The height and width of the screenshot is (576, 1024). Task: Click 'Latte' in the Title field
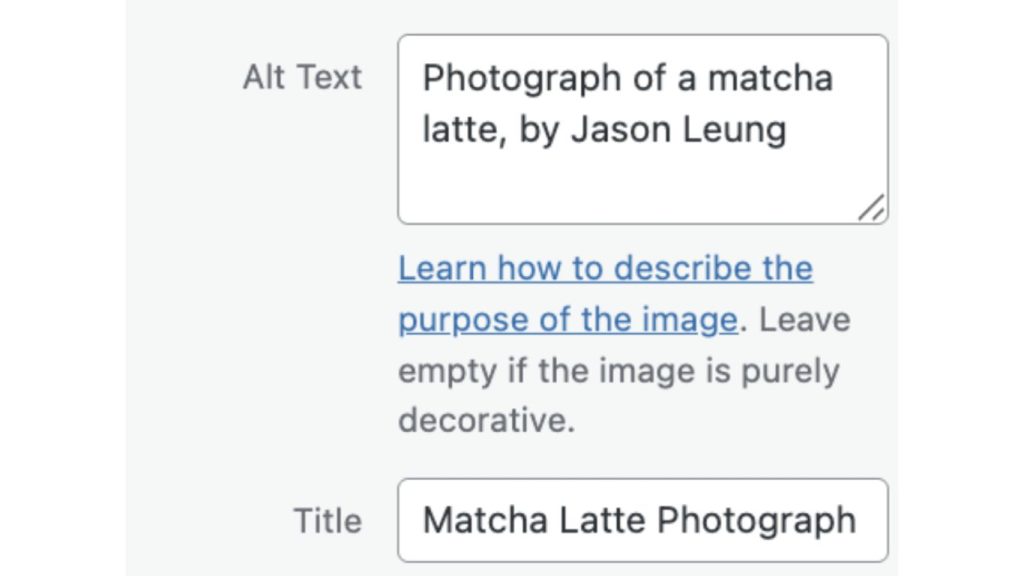point(602,520)
